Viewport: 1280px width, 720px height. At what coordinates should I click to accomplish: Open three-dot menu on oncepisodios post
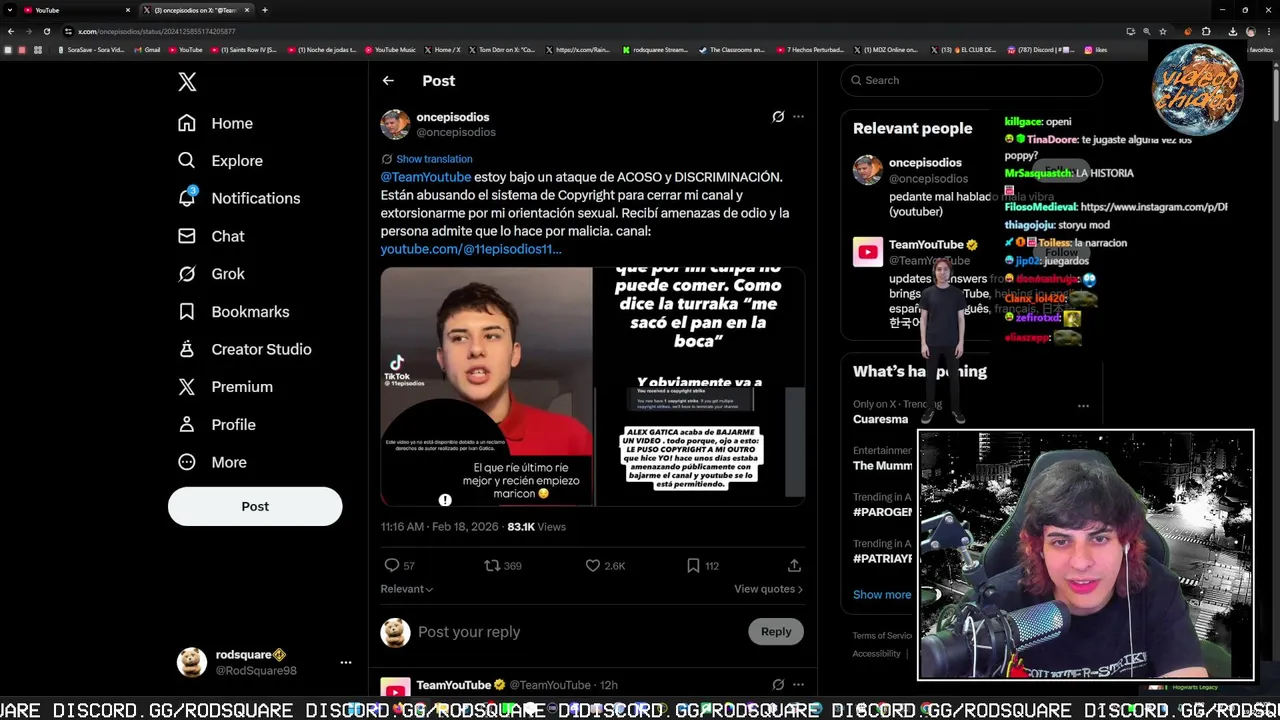coord(798,117)
